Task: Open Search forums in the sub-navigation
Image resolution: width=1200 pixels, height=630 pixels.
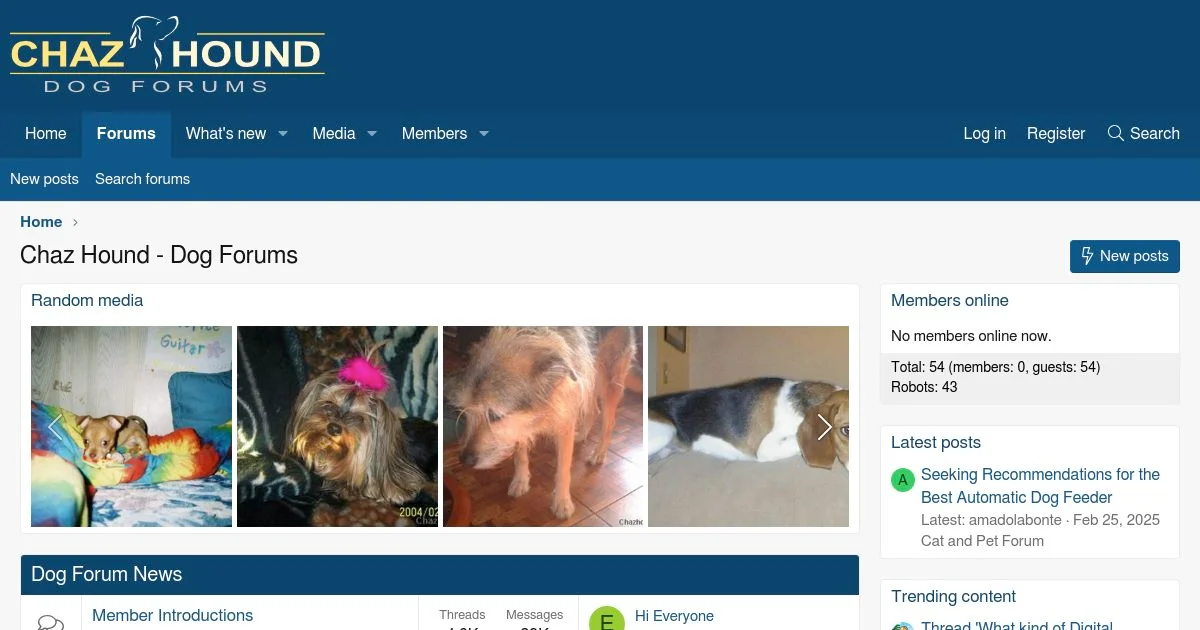Action: tap(142, 179)
